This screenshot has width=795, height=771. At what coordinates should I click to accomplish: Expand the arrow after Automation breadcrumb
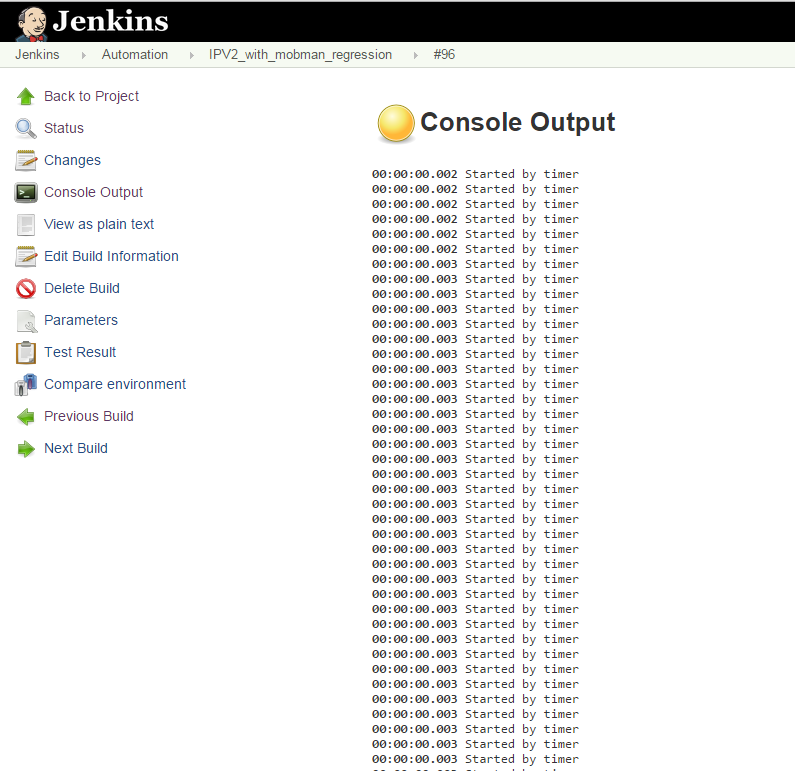(x=191, y=55)
